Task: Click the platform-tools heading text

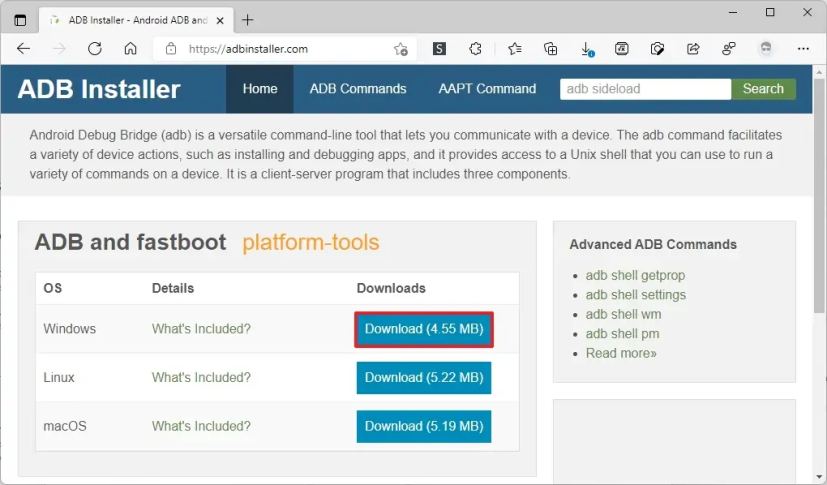Action: (311, 242)
